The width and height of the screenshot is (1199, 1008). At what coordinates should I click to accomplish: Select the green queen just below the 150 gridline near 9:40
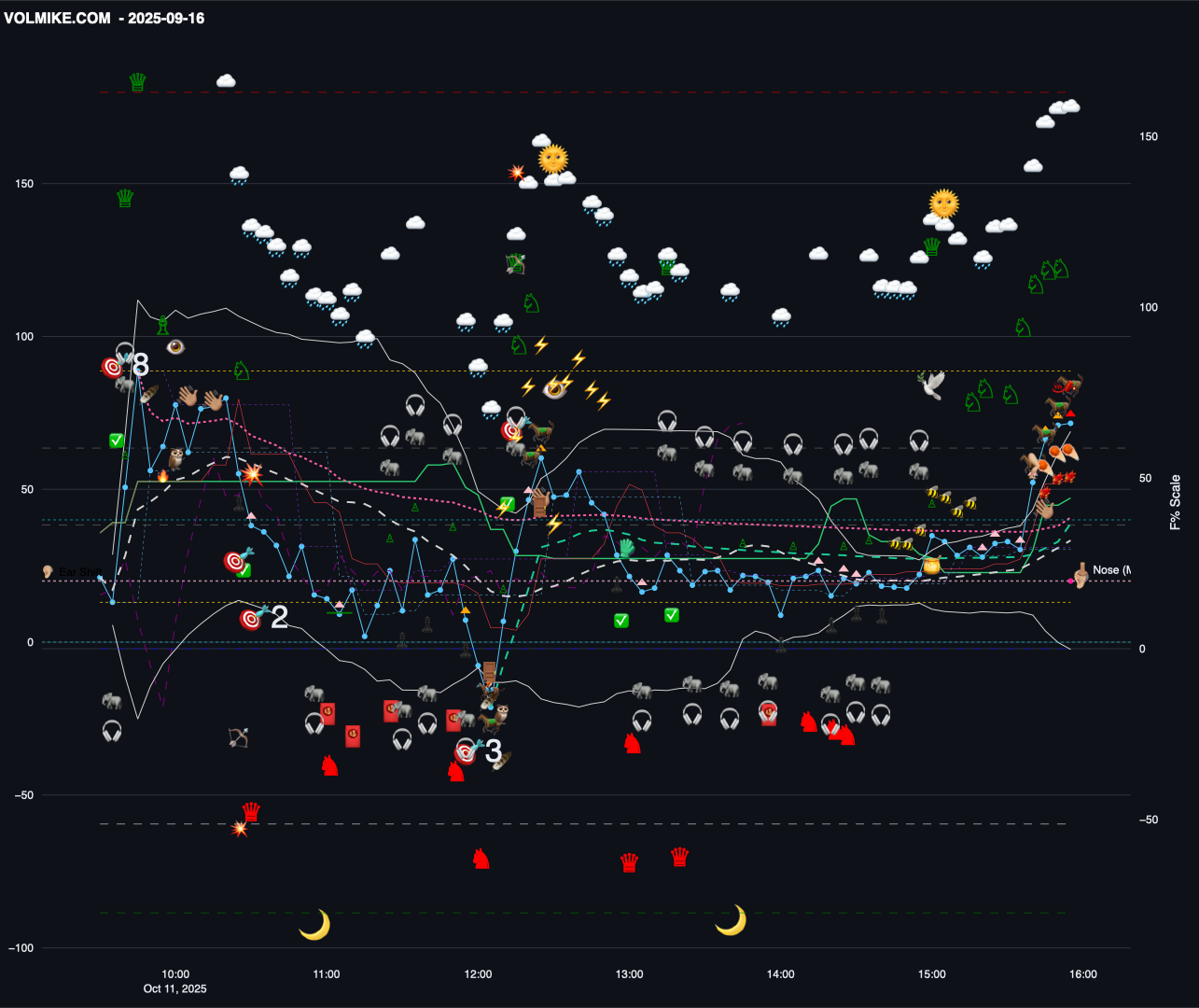pos(125,198)
